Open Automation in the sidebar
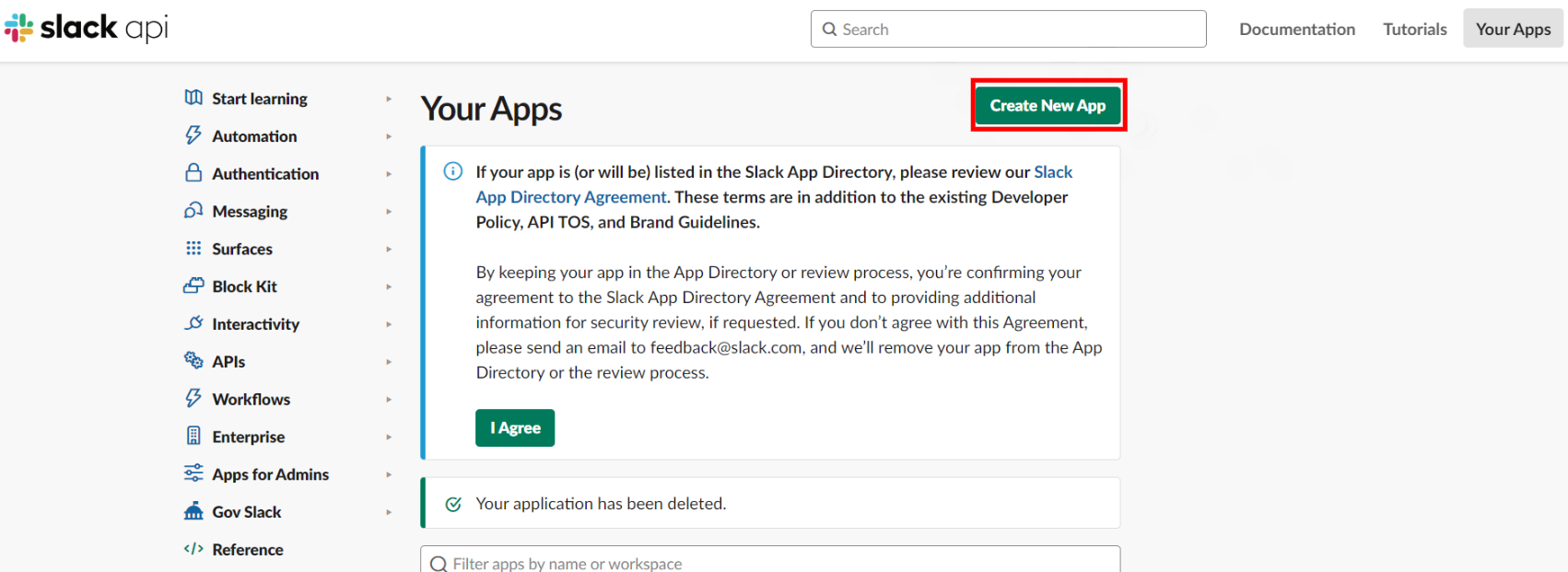The height and width of the screenshot is (572, 1568). pos(254,136)
